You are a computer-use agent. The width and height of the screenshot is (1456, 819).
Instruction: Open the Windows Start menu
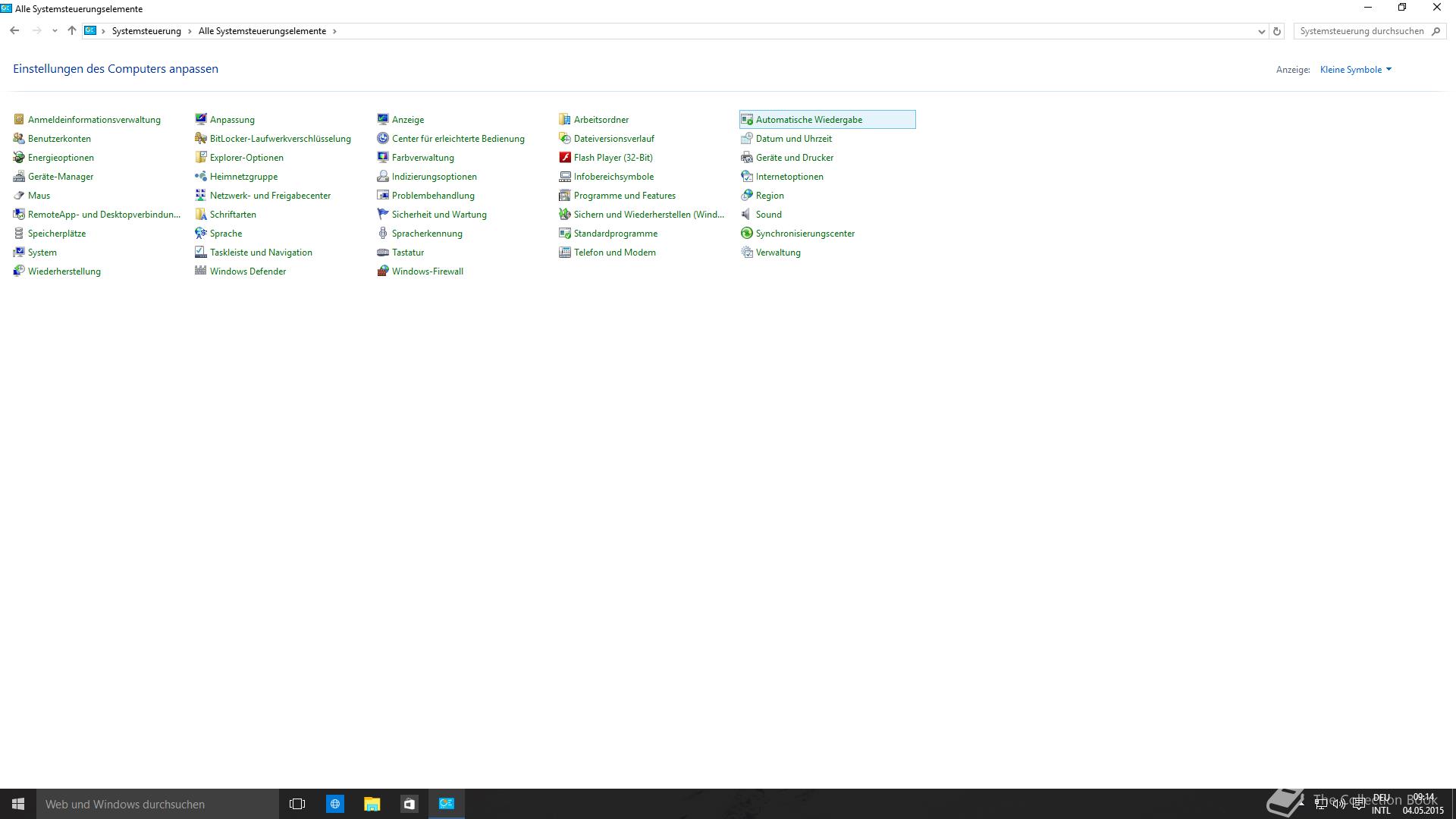pos(18,804)
